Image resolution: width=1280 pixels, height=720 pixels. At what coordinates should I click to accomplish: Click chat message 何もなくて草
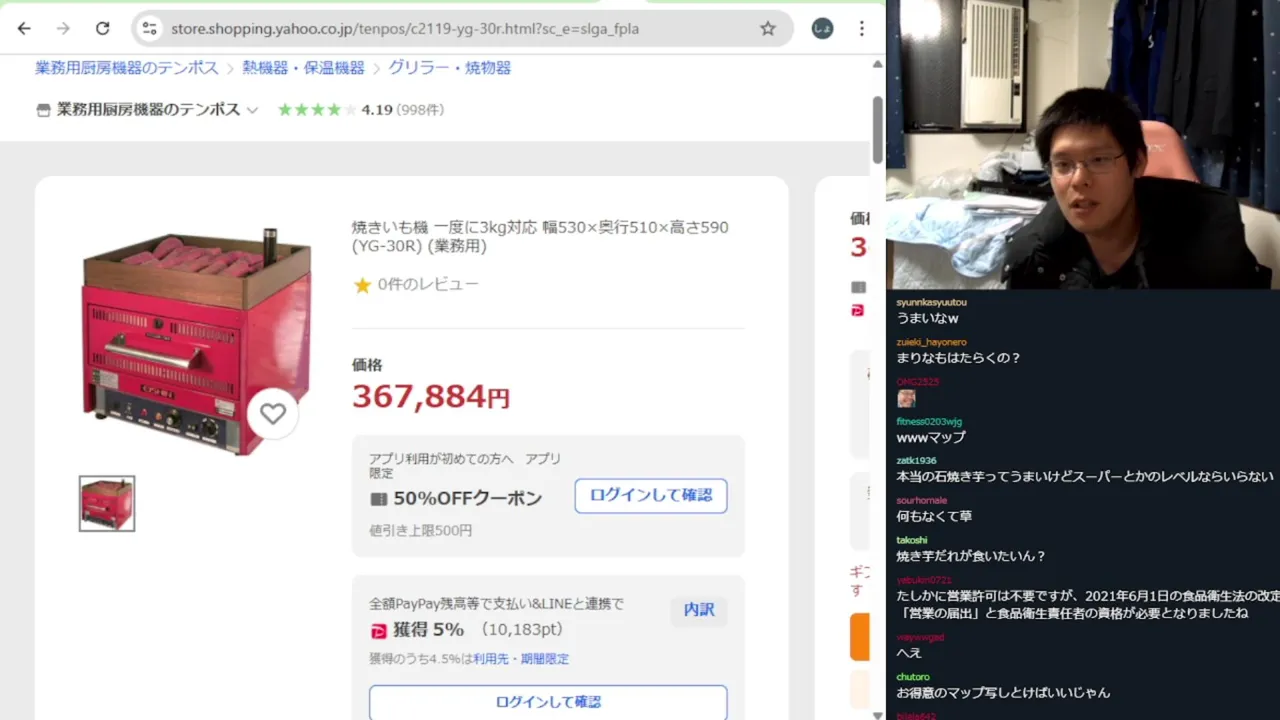click(934, 516)
